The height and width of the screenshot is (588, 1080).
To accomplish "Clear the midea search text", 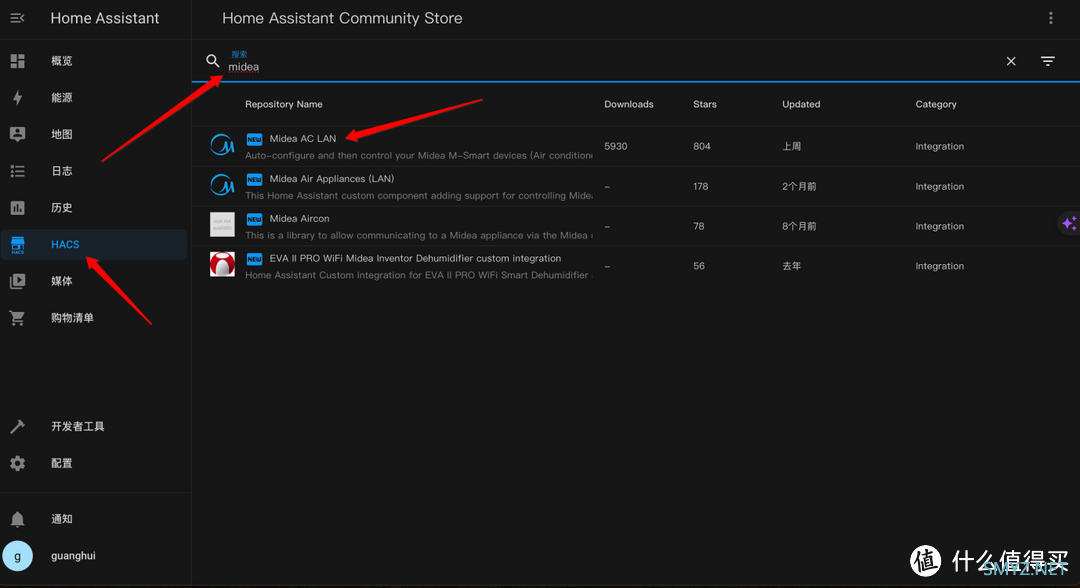I will [1010, 61].
